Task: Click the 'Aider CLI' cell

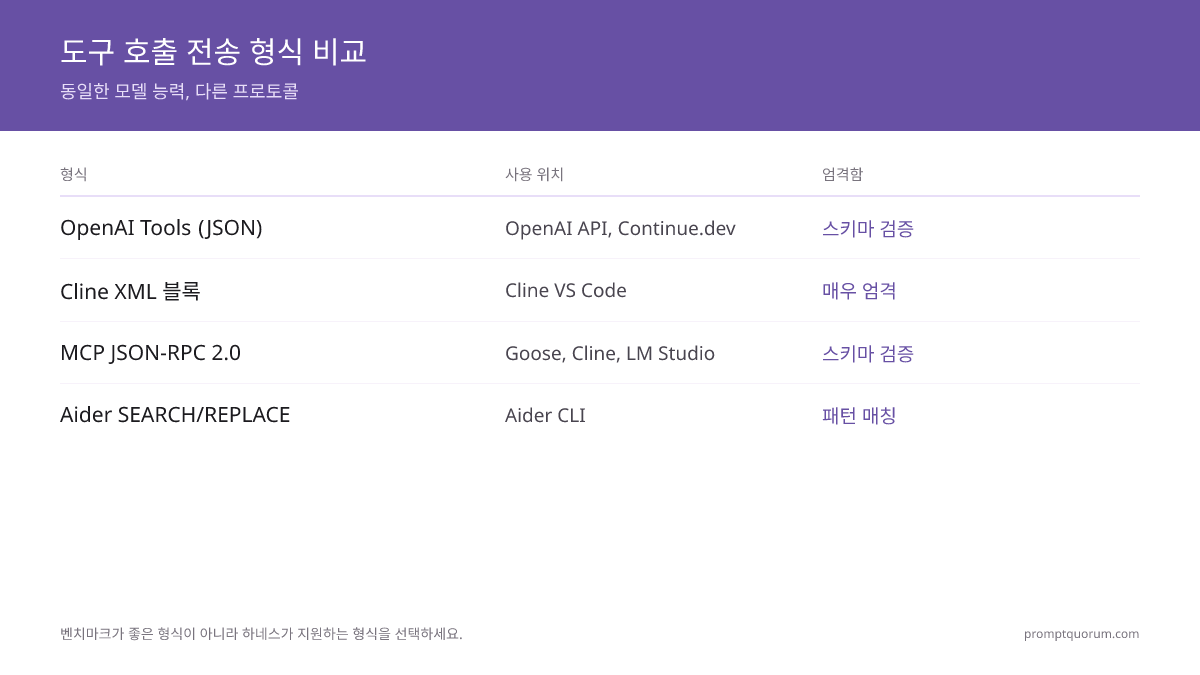Action: (545, 415)
